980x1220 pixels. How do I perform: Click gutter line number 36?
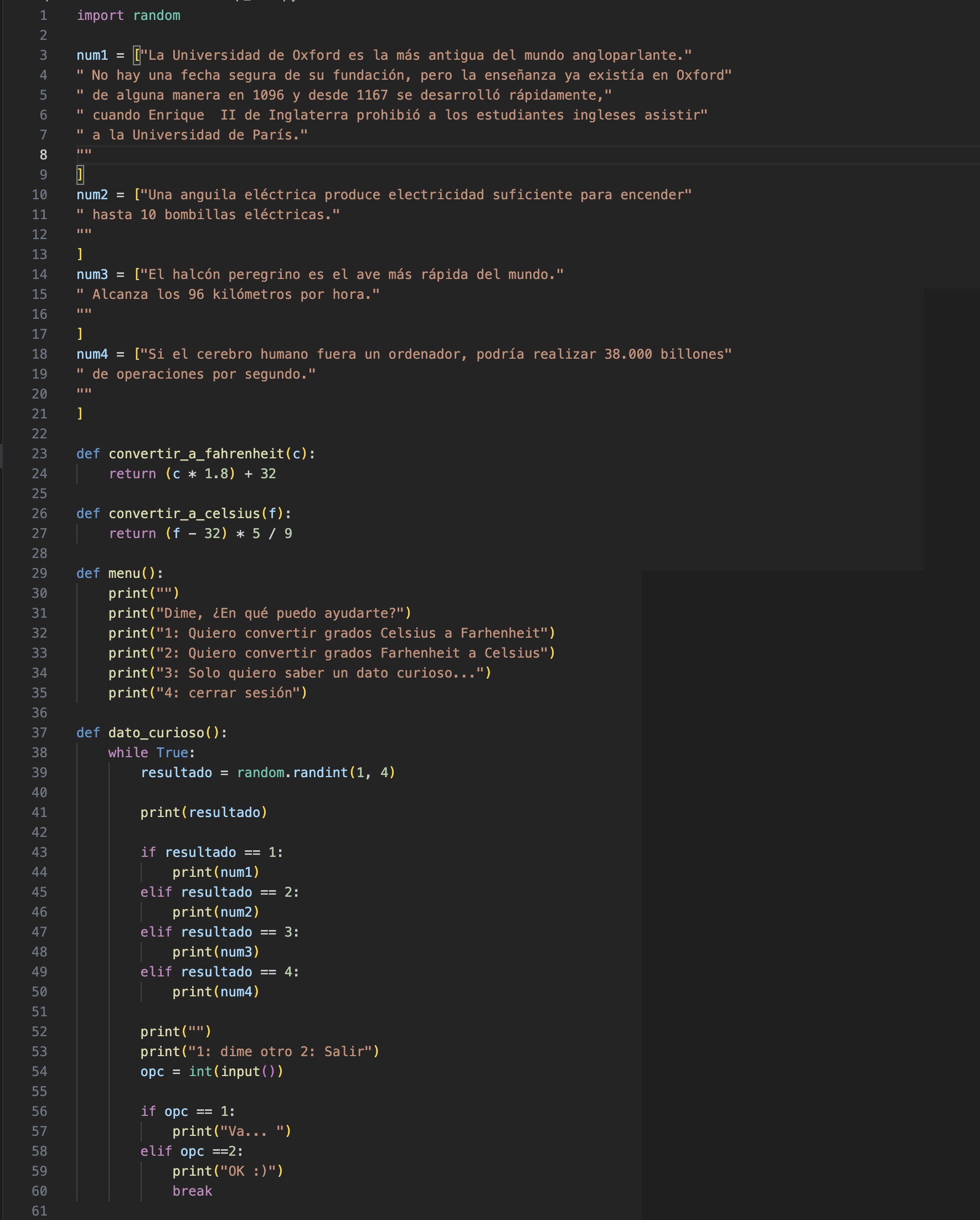pos(40,713)
